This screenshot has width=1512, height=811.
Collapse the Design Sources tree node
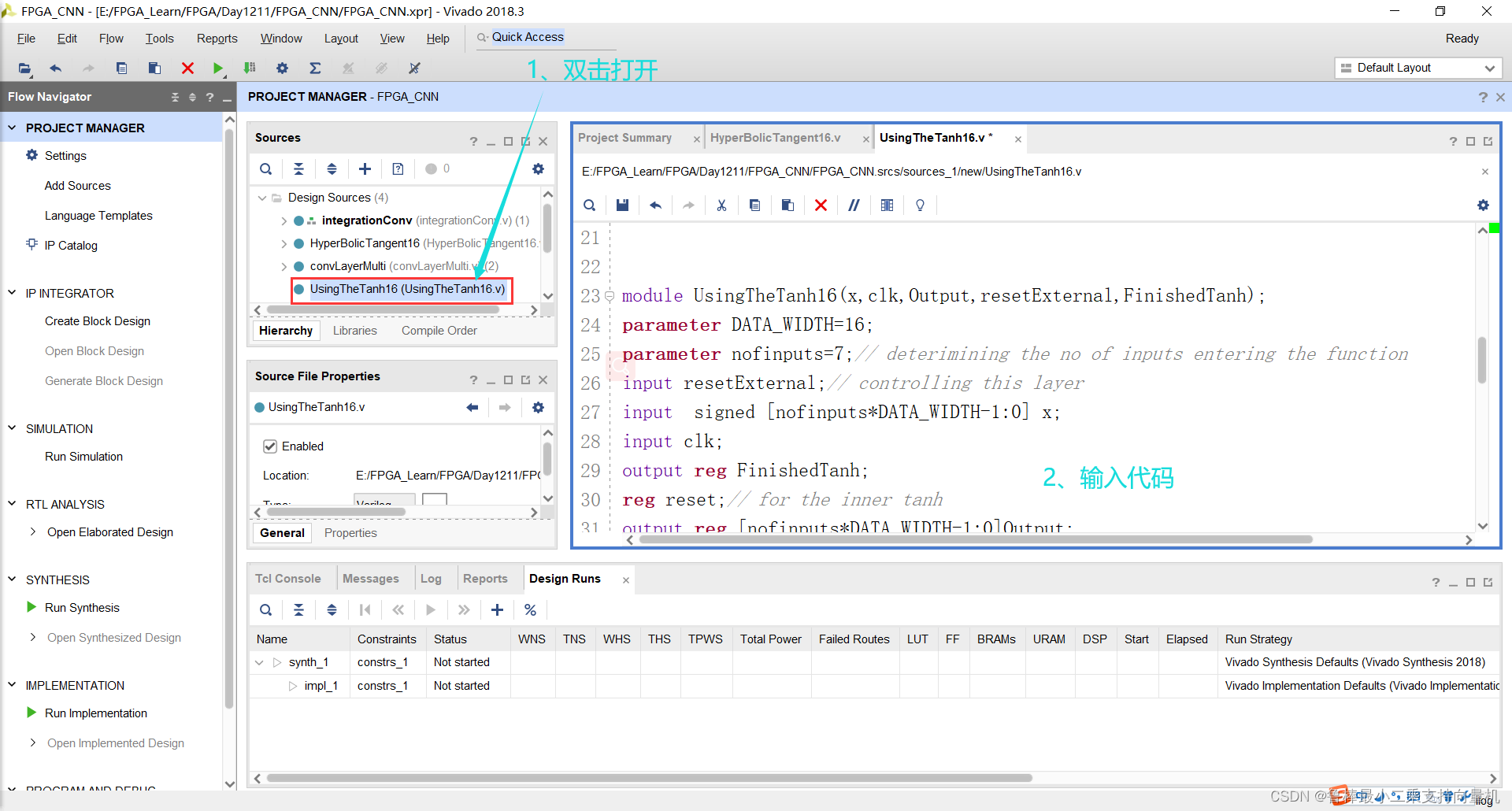[x=262, y=198]
